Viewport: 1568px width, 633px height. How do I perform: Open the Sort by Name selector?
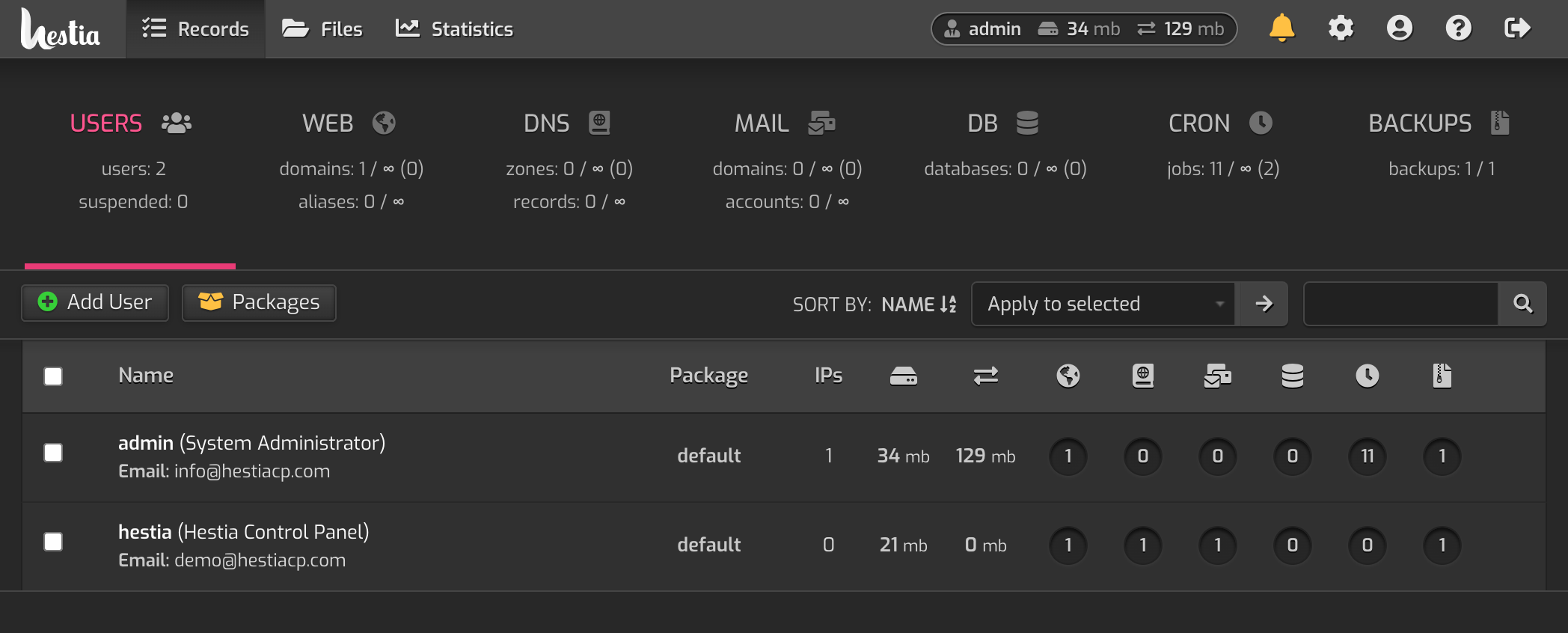pyautogui.click(x=919, y=305)
